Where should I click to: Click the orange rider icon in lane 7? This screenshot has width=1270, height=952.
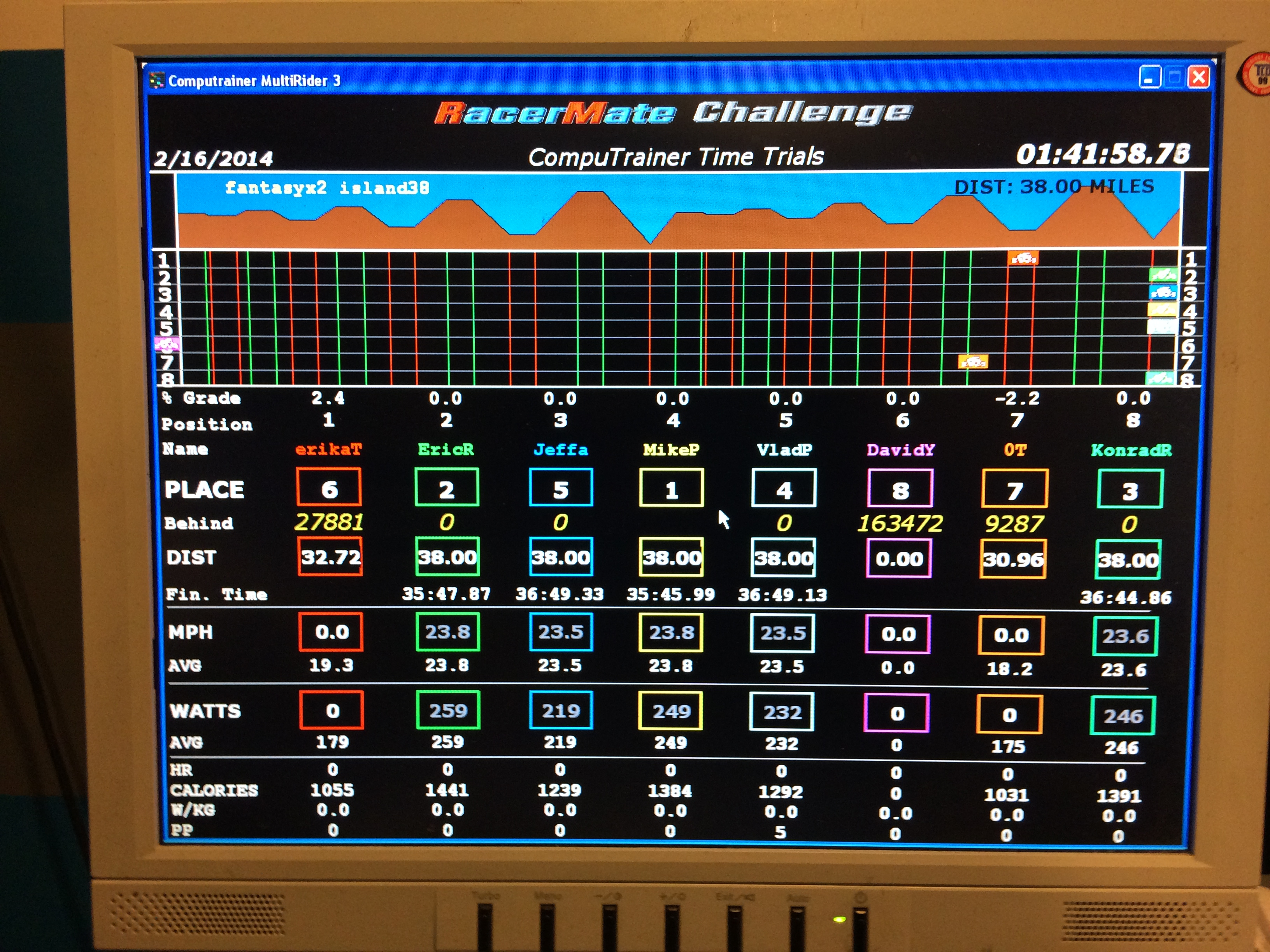coord(973,362)
